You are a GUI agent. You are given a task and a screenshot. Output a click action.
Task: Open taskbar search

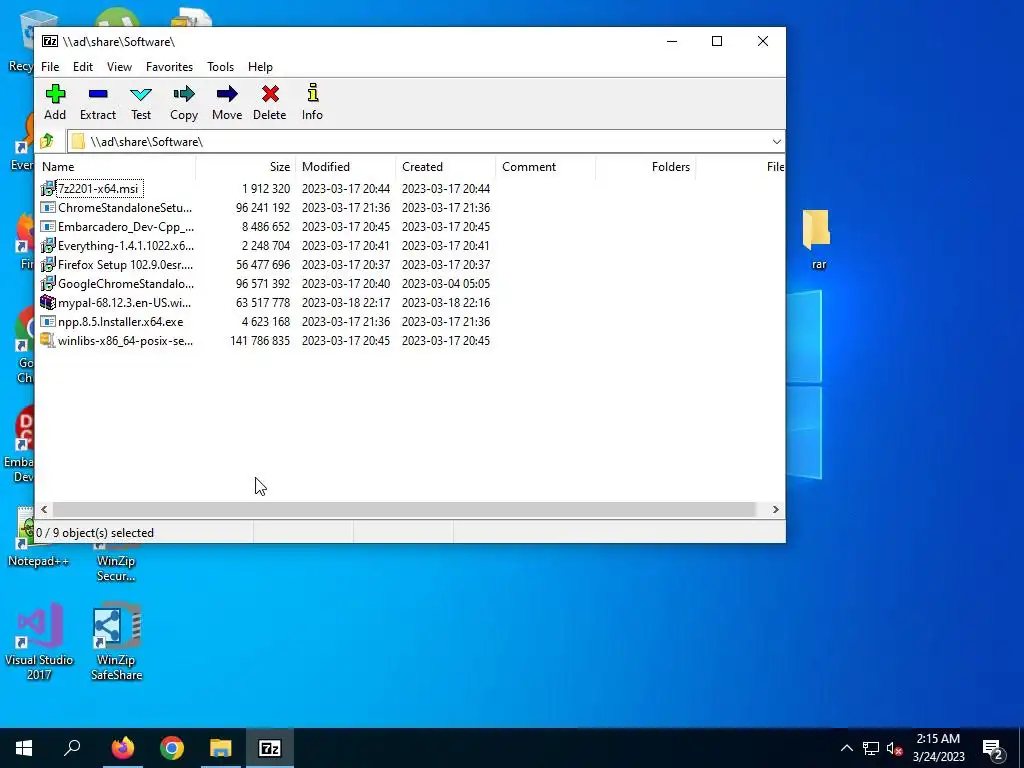tap(72, 748)
